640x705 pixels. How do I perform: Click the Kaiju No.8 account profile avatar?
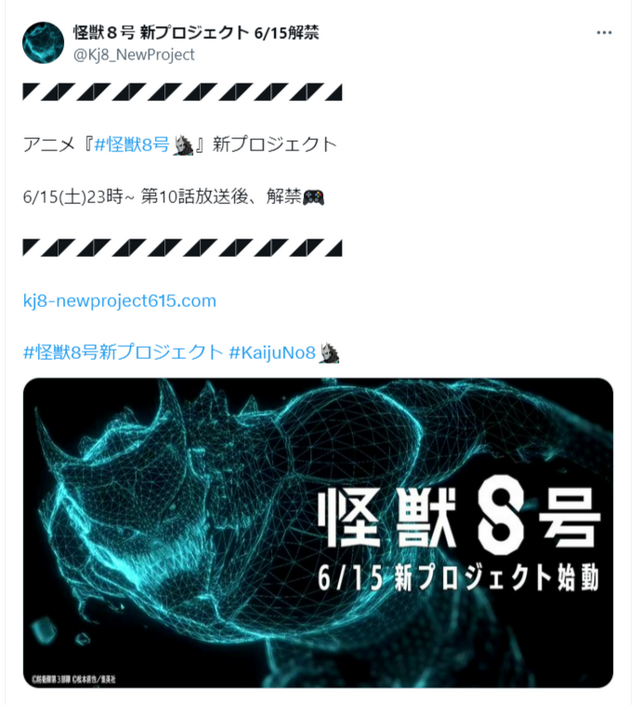click(43, 43)
